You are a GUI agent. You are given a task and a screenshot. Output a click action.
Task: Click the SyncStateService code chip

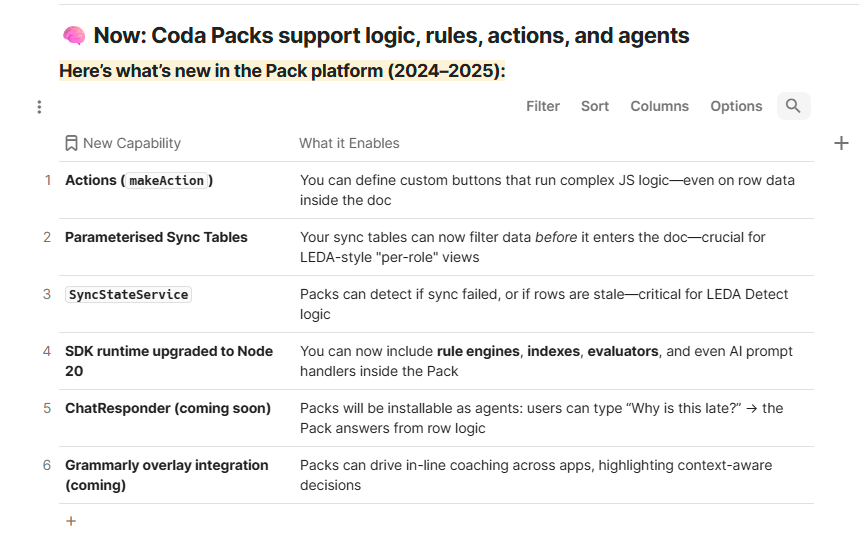point(128,295)
